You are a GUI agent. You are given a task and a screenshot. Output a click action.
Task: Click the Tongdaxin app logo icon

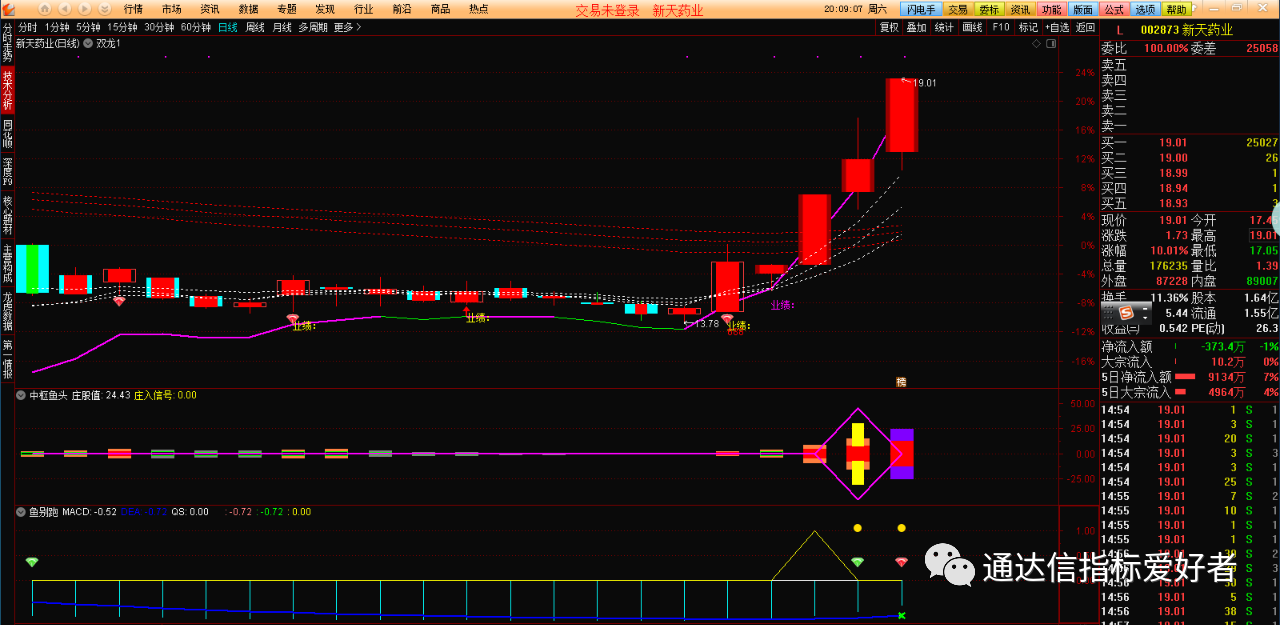(x=9, y=9)
